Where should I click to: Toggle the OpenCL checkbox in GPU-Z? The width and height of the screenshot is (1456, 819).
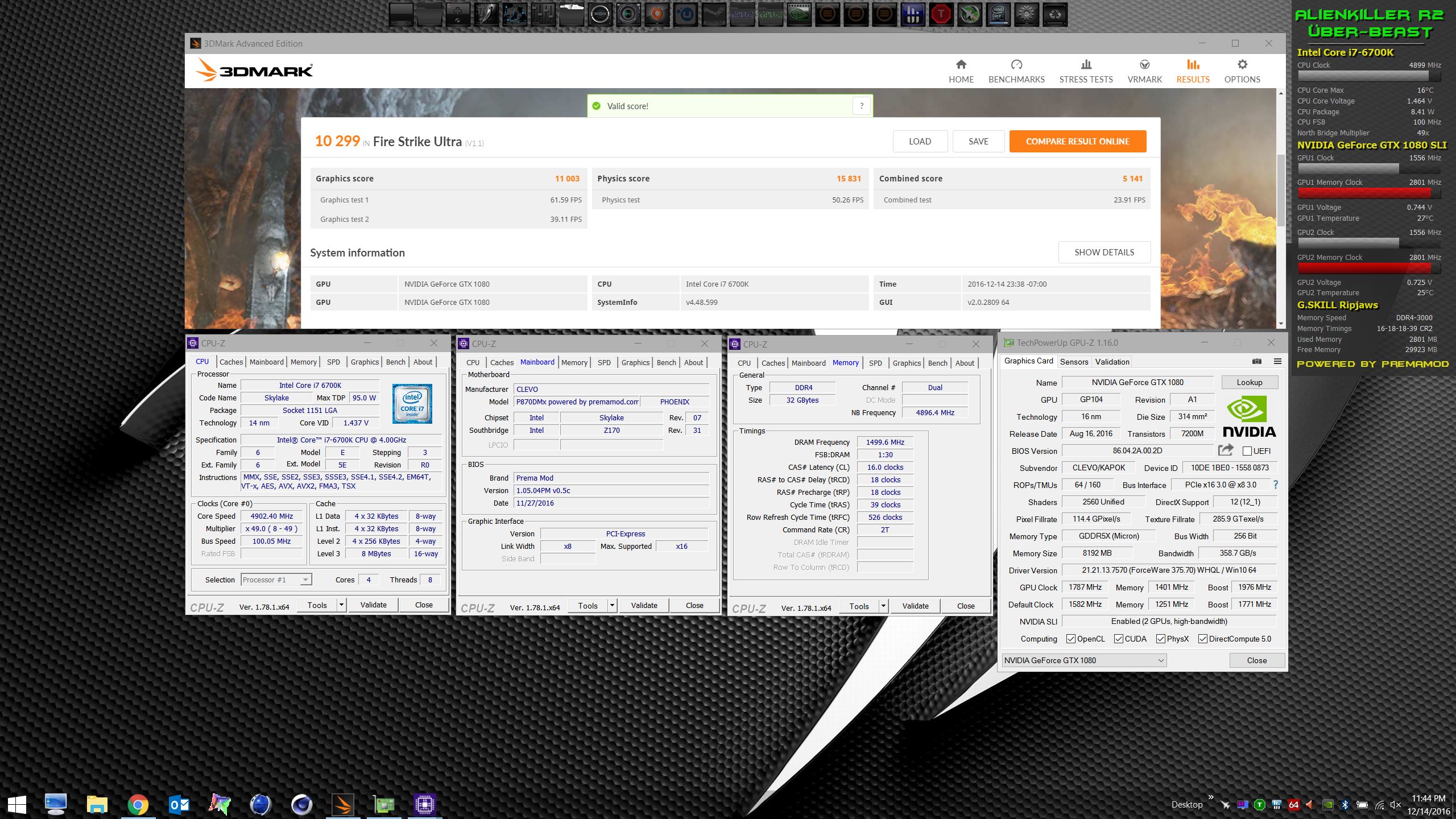coord(1071,639)
